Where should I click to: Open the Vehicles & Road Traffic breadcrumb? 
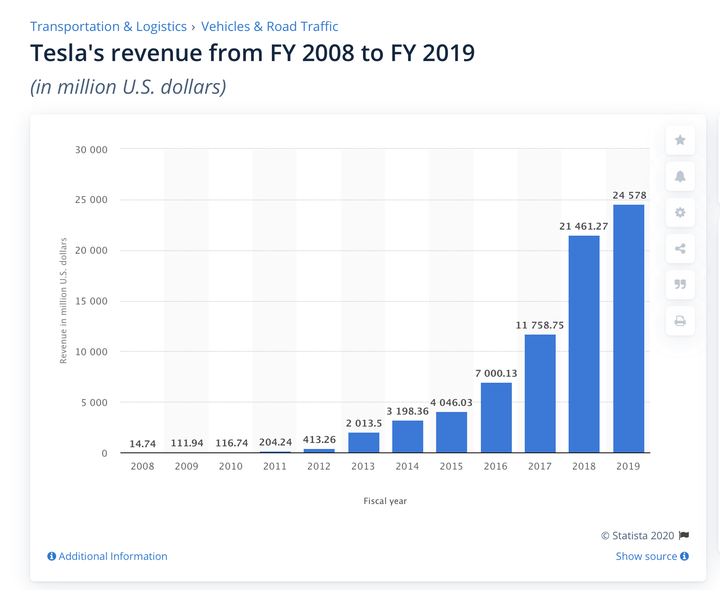pos(270,27)
